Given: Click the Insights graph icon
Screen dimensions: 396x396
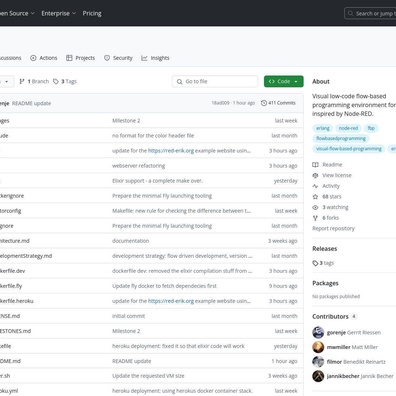Looking at the screenshot, I should (144, 58).
